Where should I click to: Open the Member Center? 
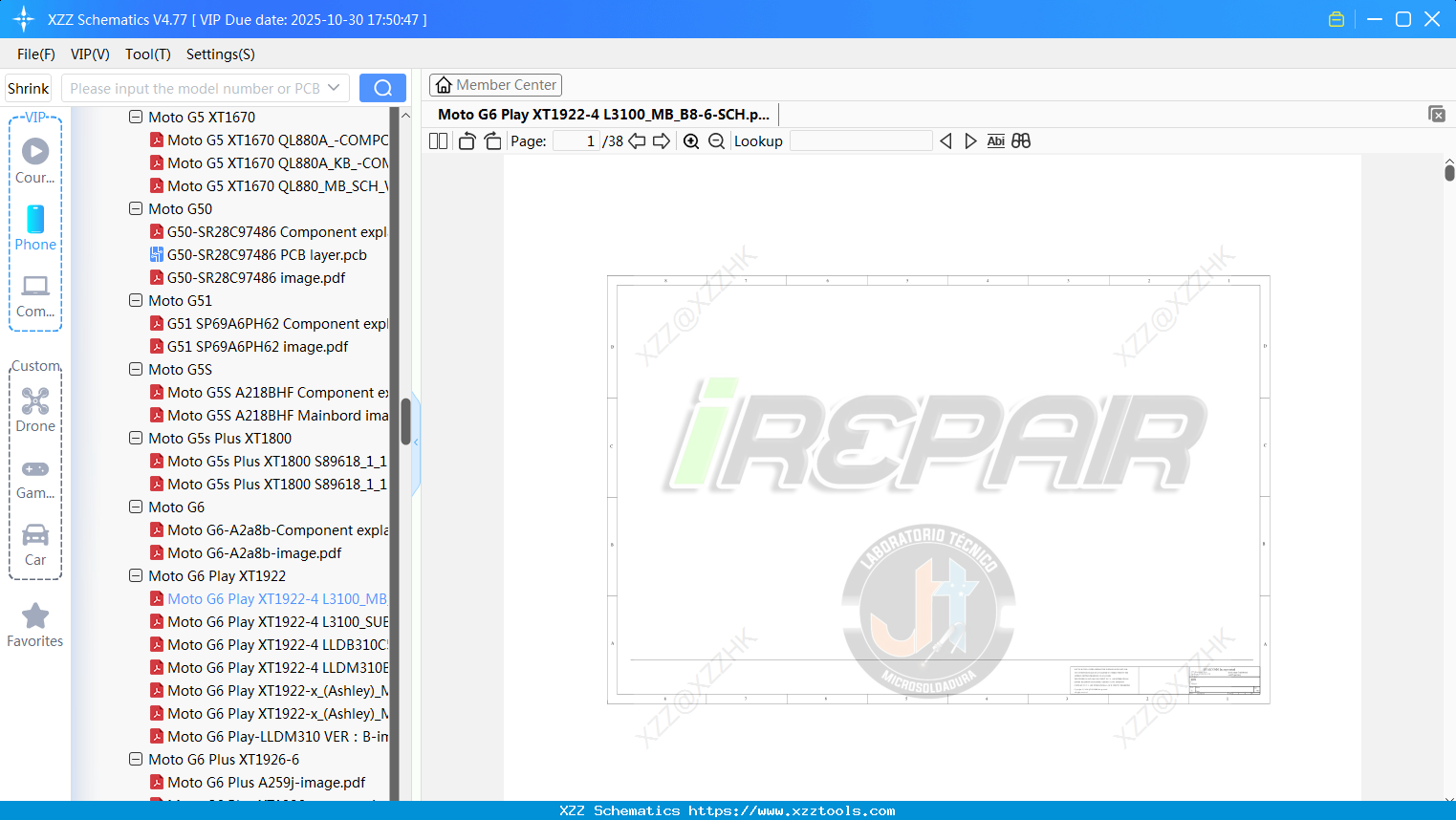tap(495, 85)
